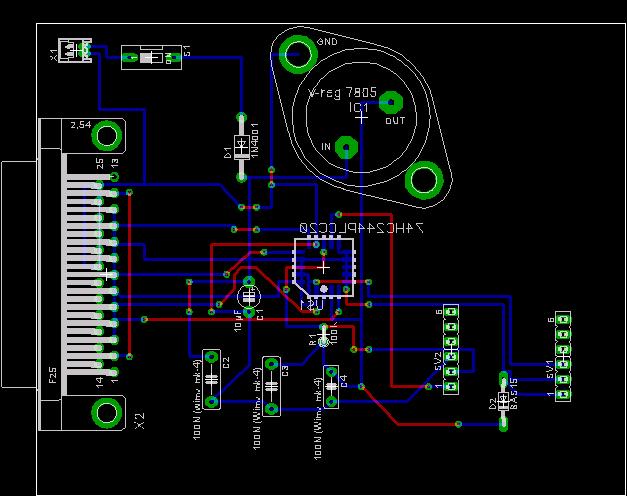Select the 'V-reg 7805' label text
Screen dimensions: 627x496
coord(342,93)
